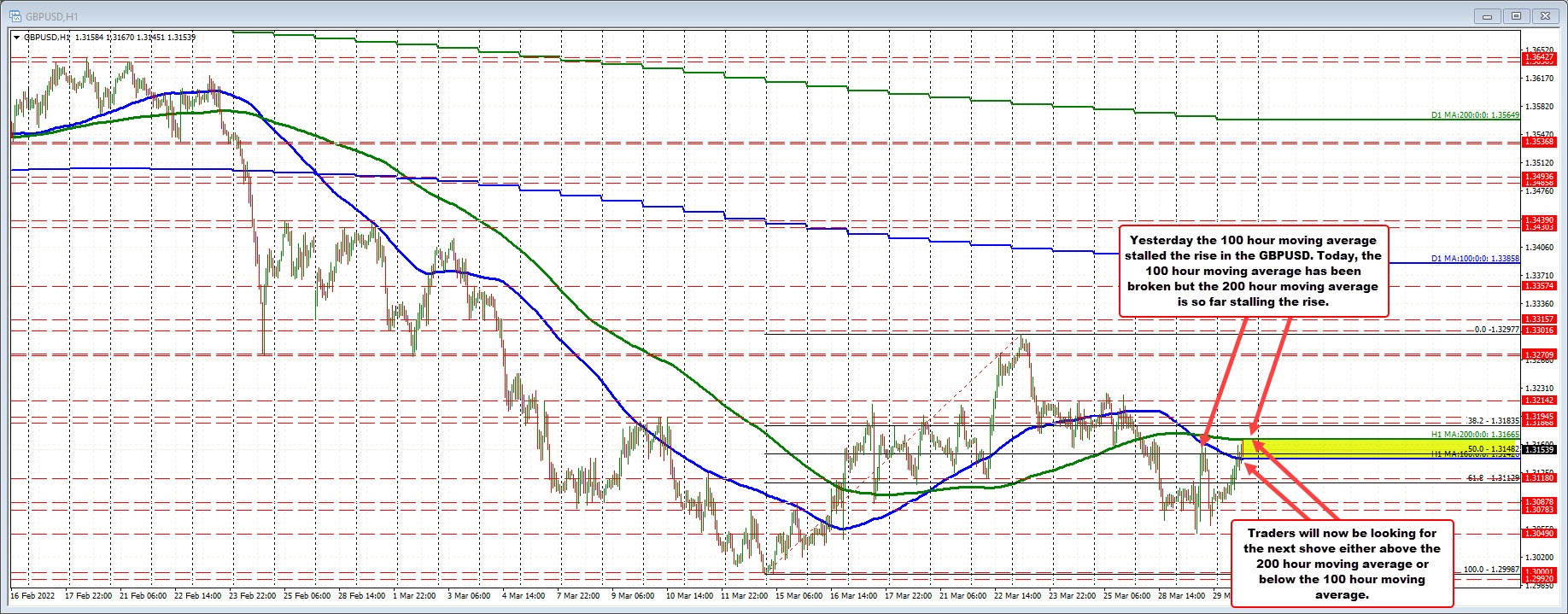Select the D1 MA:100 1.33858 label
Image resolution: width=1568 pixels, height=614 pixels.
(x=1475, y=258)
